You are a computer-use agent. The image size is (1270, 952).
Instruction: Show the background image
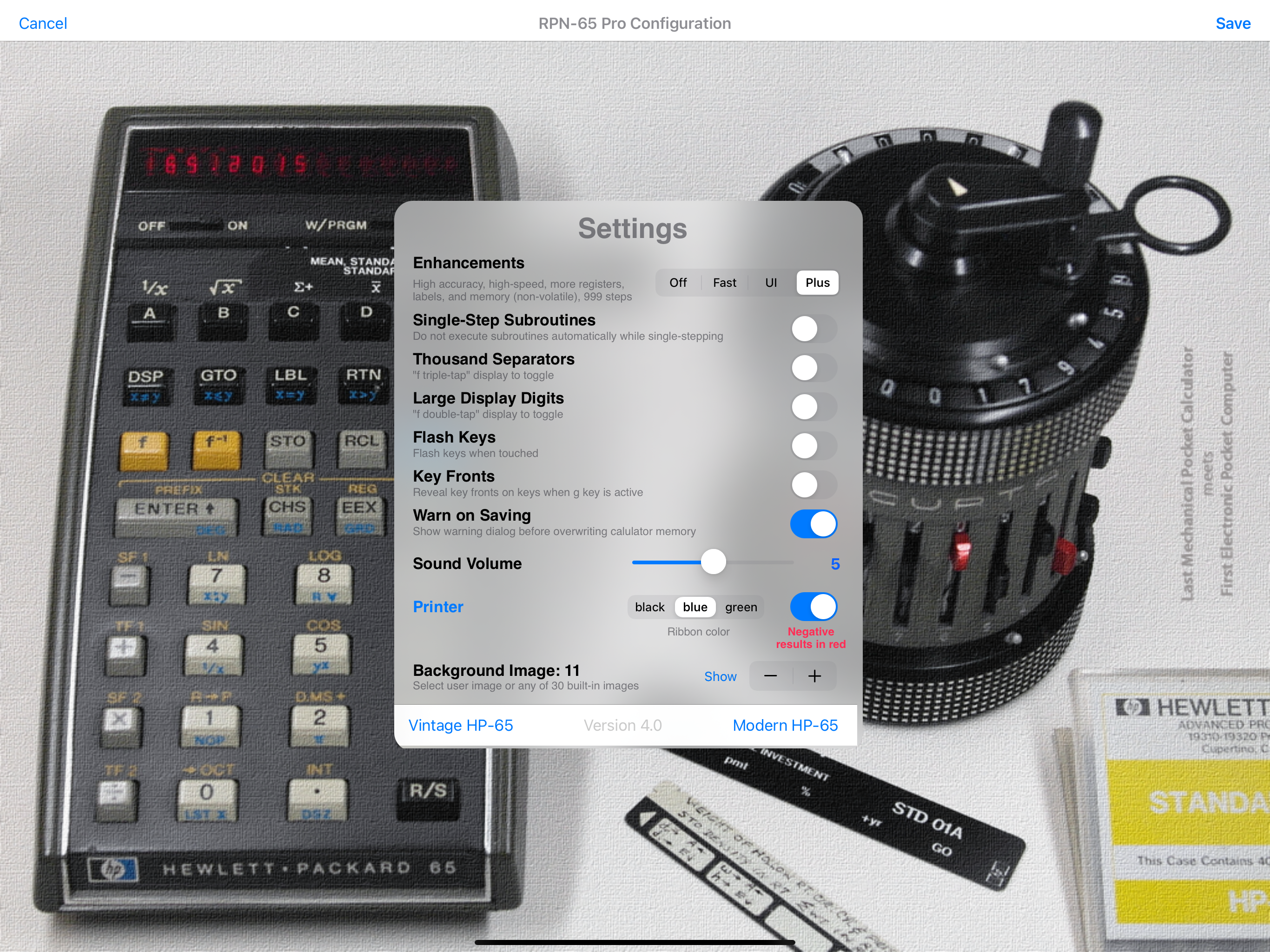(x=720, y=676)
